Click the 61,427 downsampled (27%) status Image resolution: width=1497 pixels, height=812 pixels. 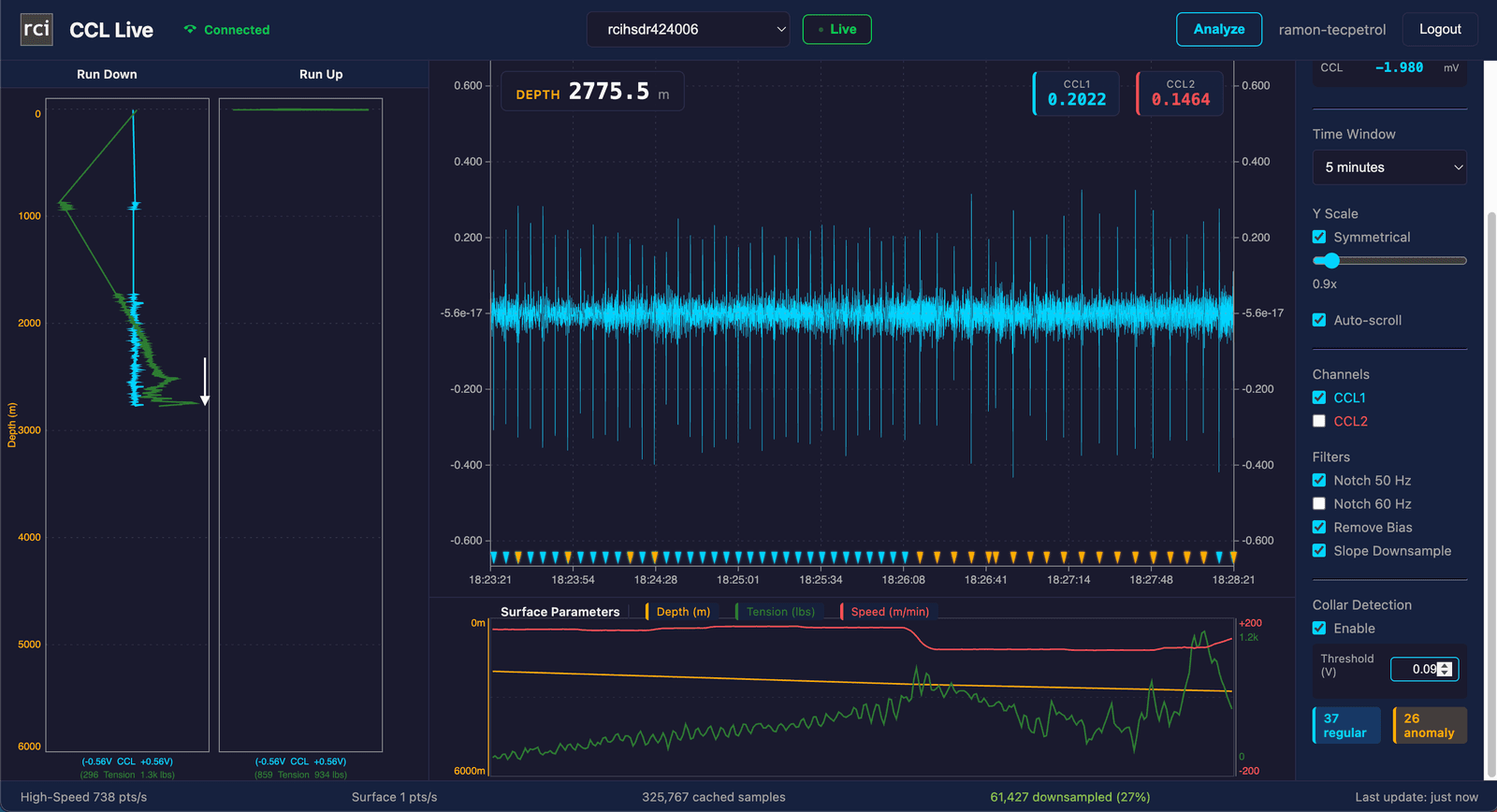coord(1070,797)
